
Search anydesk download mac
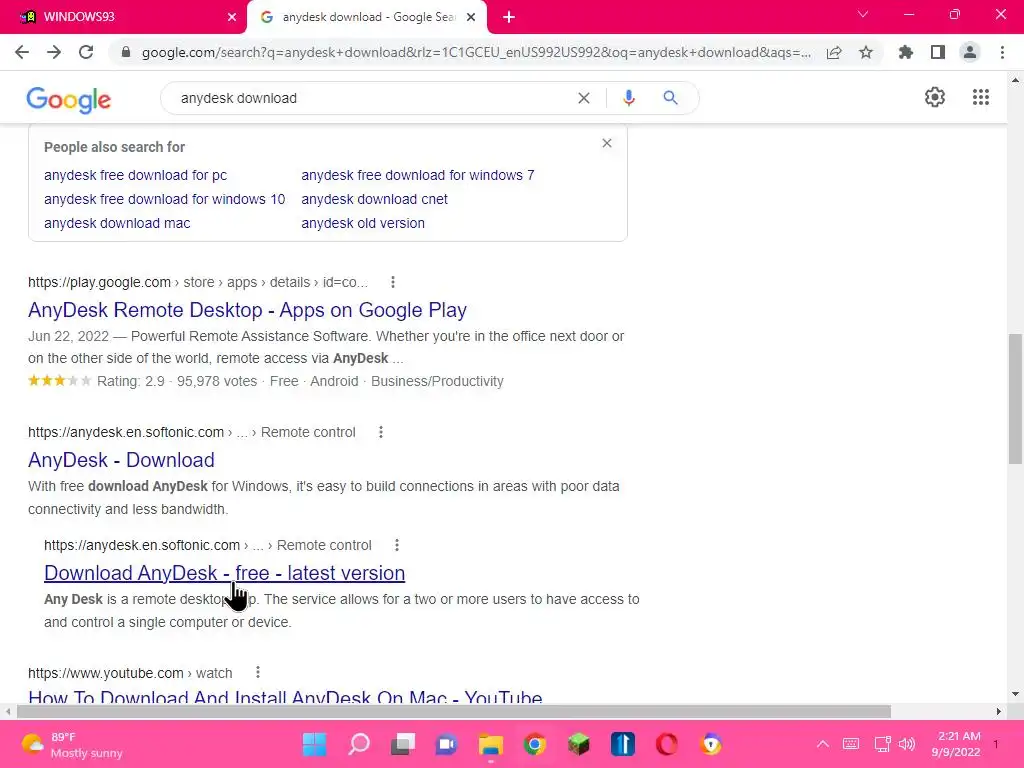click(x=117, y=223)
